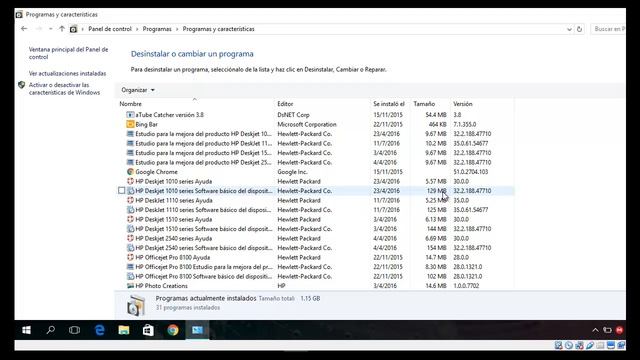Select Estudio para la mejora HP Deskjet 25 row
The image size is (640, 360).
[316, 162]
